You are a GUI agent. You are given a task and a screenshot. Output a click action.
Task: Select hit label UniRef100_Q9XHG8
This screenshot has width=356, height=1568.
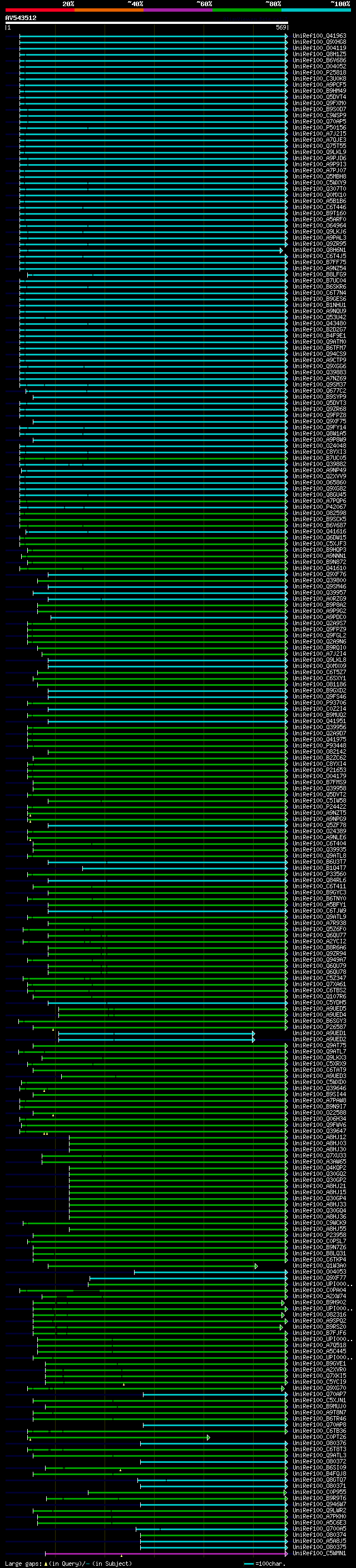click(319, 42)
